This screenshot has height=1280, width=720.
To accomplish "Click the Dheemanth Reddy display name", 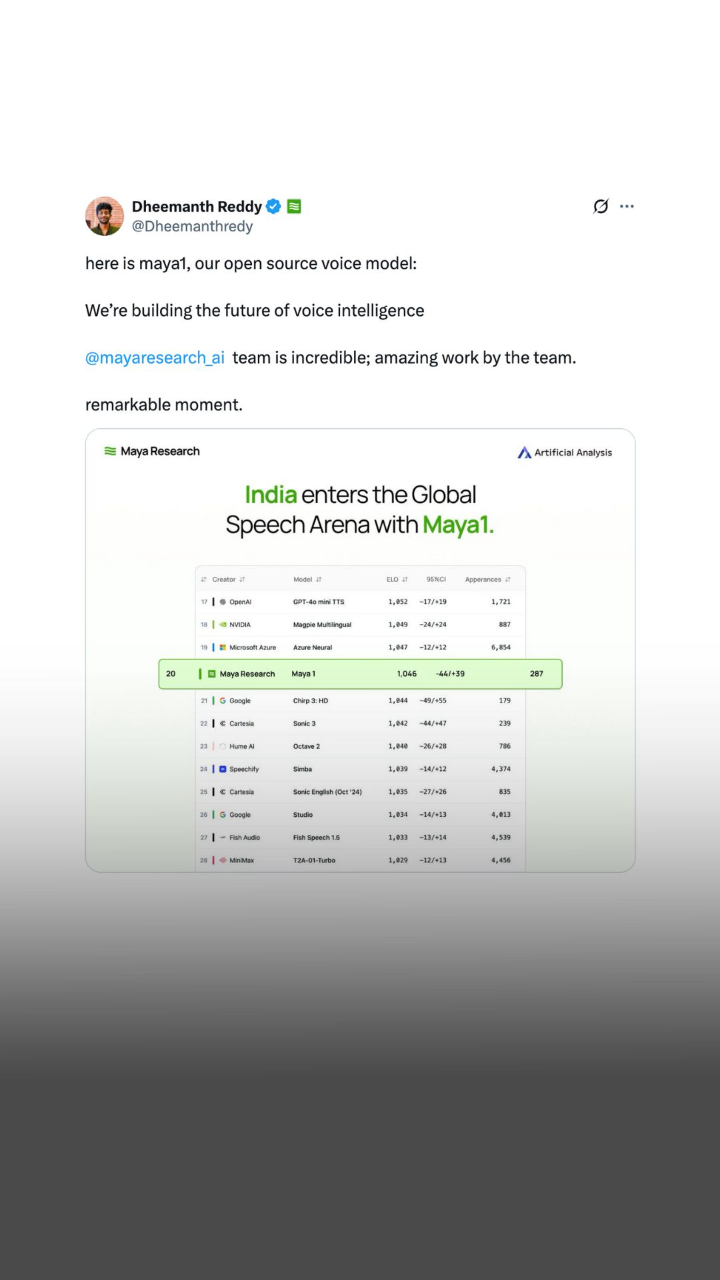I will (x=197, y=206).
